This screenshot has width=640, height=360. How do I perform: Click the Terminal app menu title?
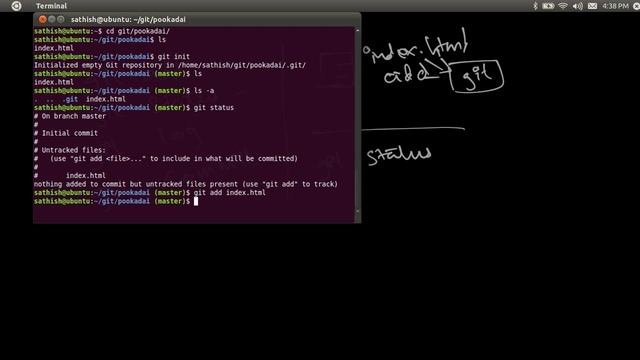[51, 6]
